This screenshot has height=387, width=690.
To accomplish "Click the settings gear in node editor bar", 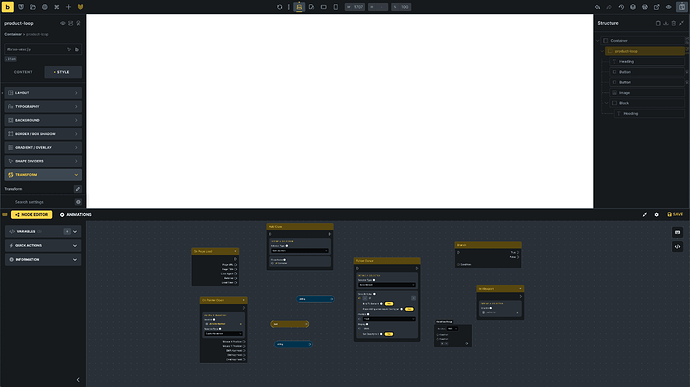I will 657,214.
